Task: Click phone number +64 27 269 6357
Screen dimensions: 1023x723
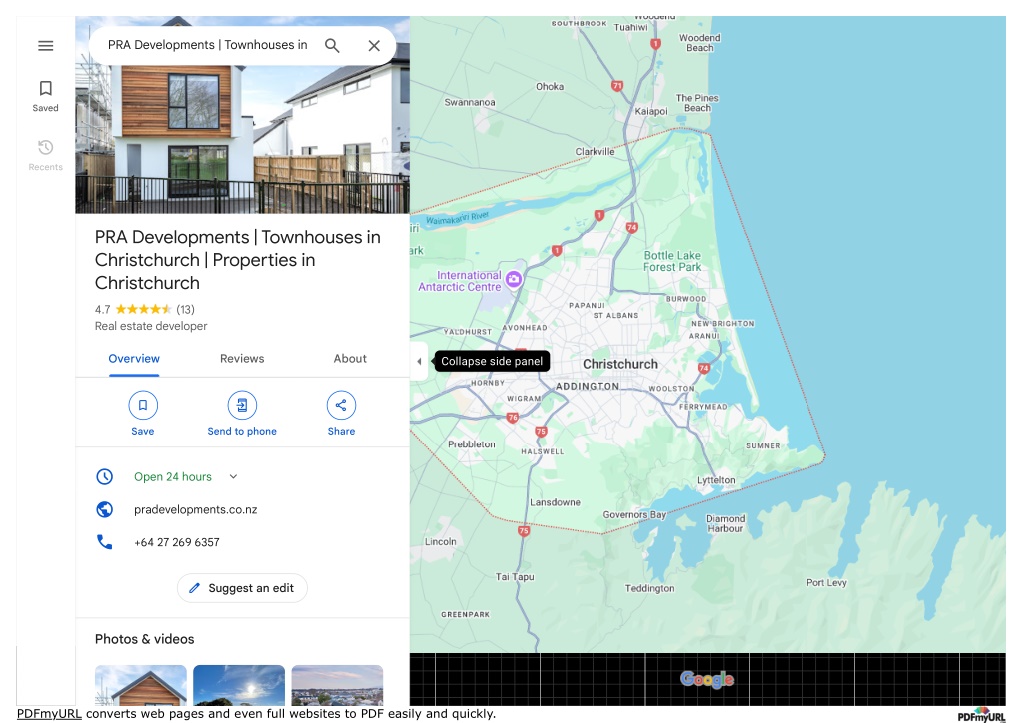Action: [177, 542]
